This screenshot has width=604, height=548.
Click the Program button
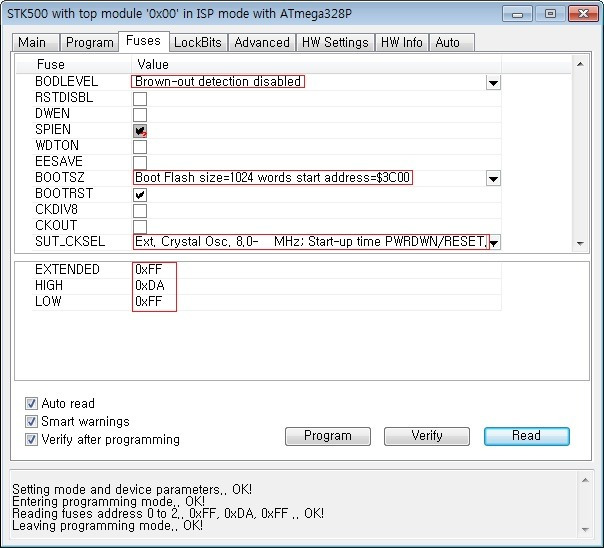point(328,436)
